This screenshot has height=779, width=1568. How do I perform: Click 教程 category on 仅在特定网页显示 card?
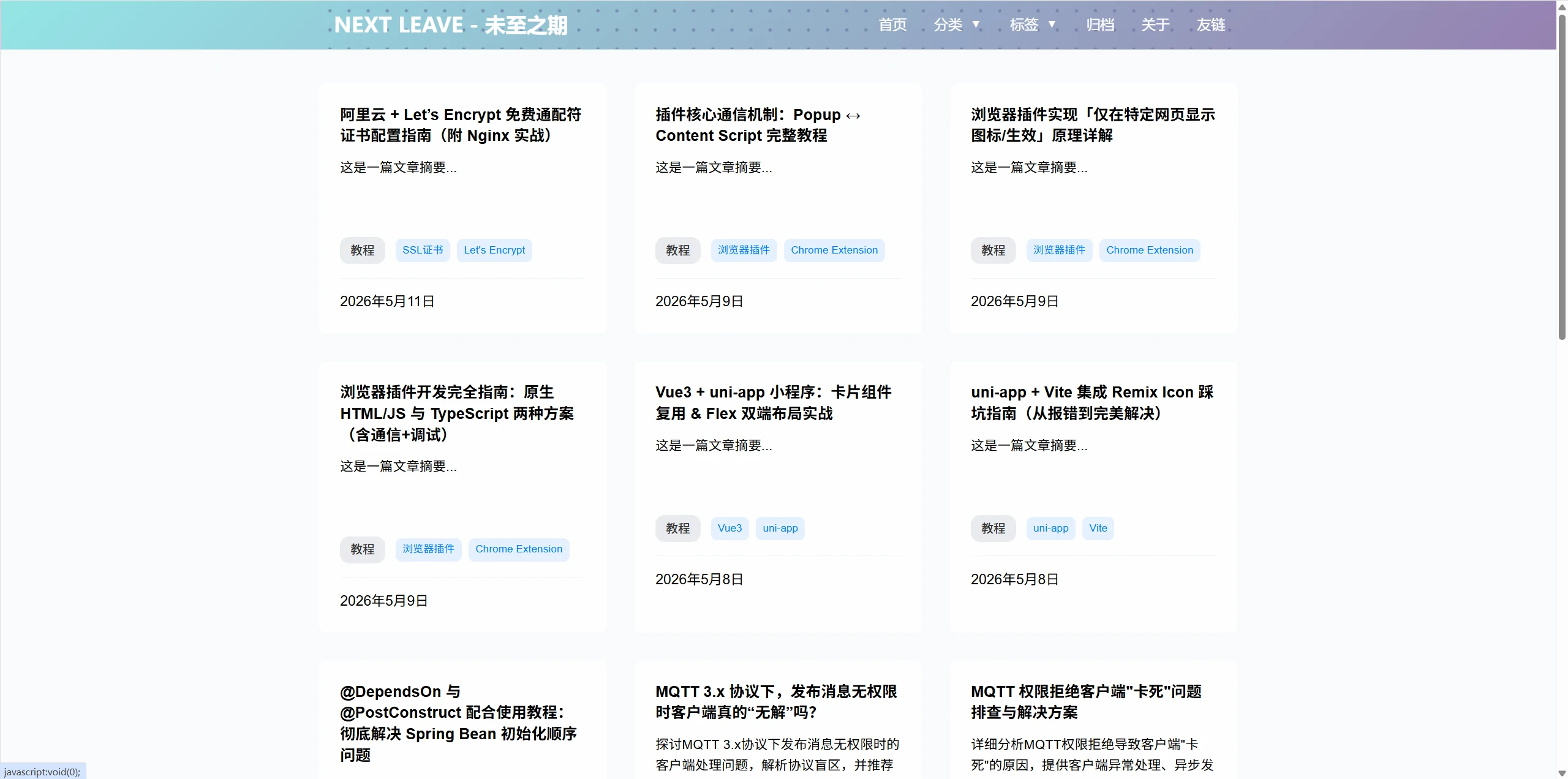993,250
